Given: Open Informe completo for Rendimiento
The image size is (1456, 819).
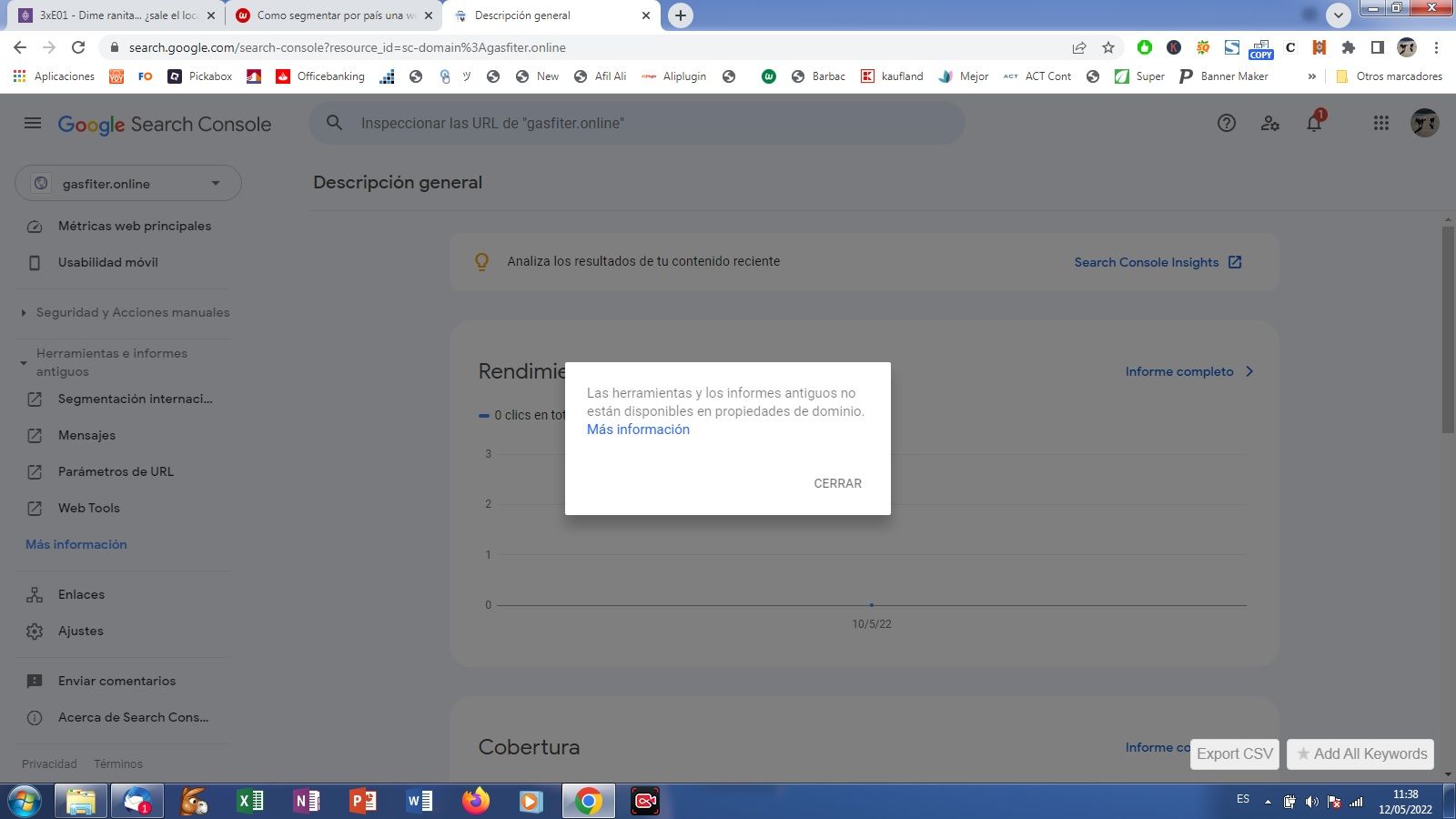Looking at the screenshot, I should tap(1189, 371).
